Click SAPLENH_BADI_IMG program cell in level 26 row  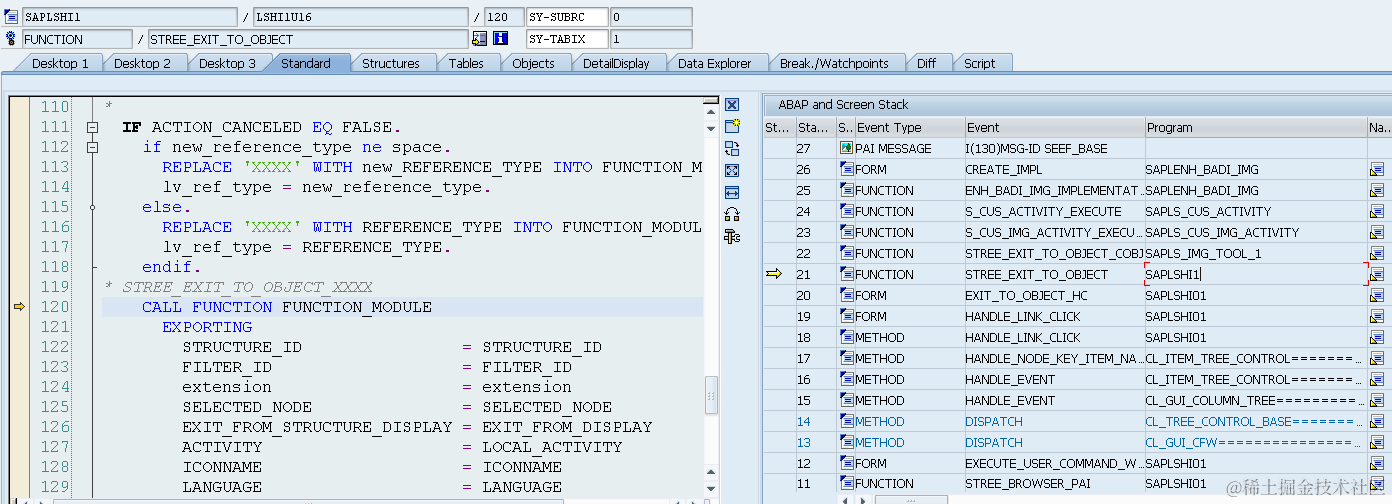1255,169
